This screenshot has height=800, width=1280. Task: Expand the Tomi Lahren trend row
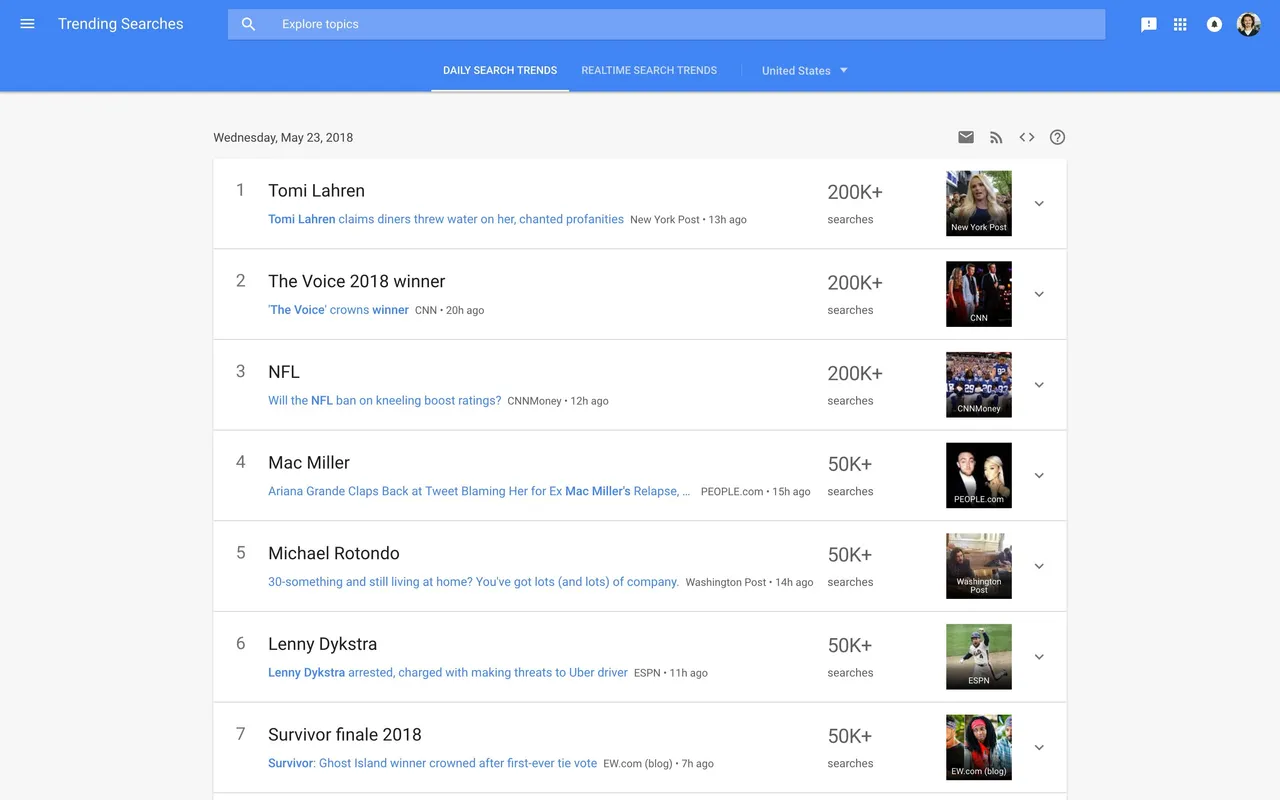[x=1039, y=204]
